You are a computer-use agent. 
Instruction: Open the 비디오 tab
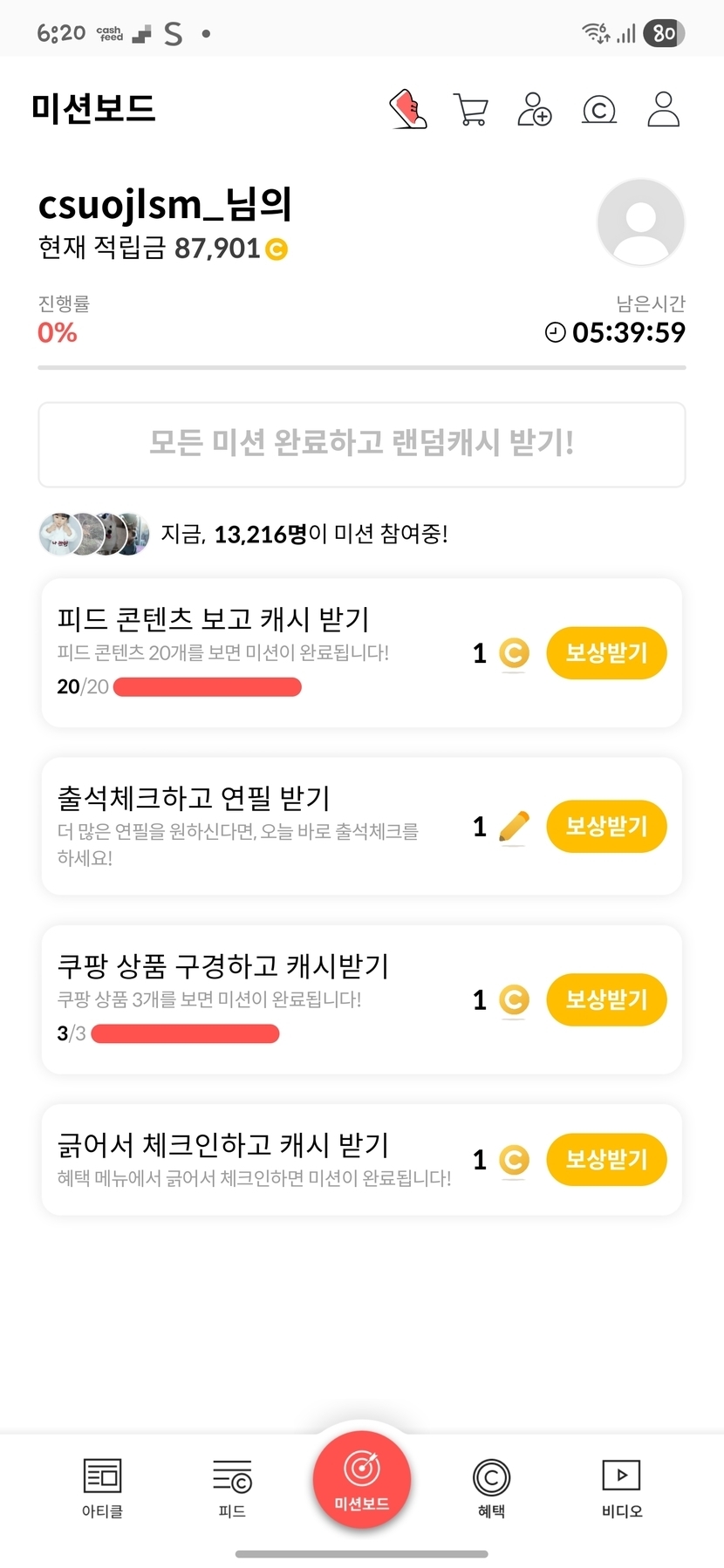pos(621,1488)
